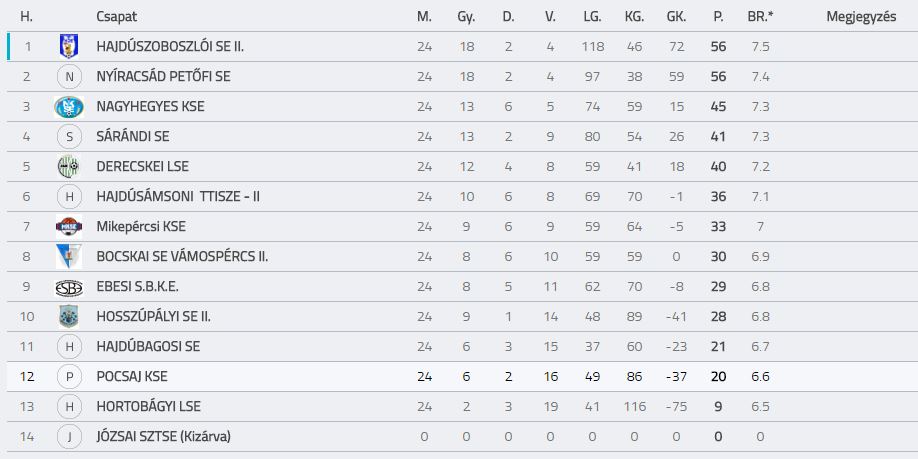Click the Nagyhegyes KSE team logo
This screenshot has width=918, height=459.
click(69, 107)
